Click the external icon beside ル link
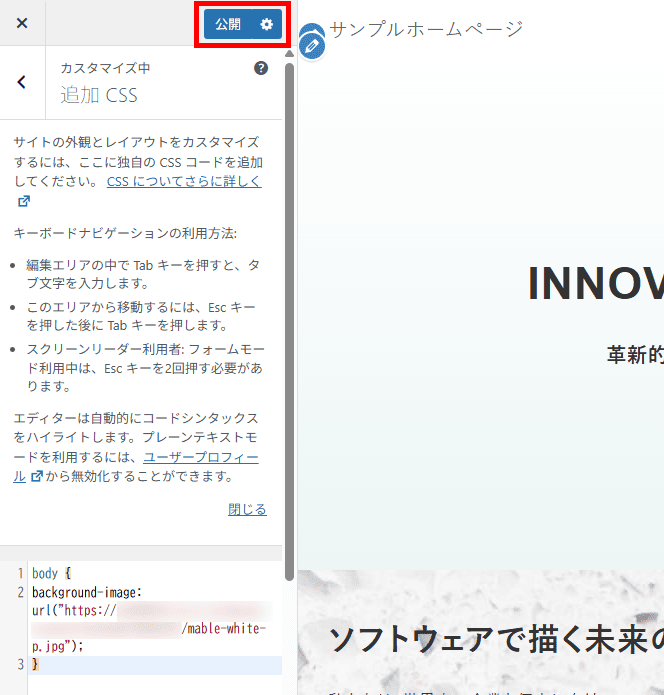 tap(37, 476)
